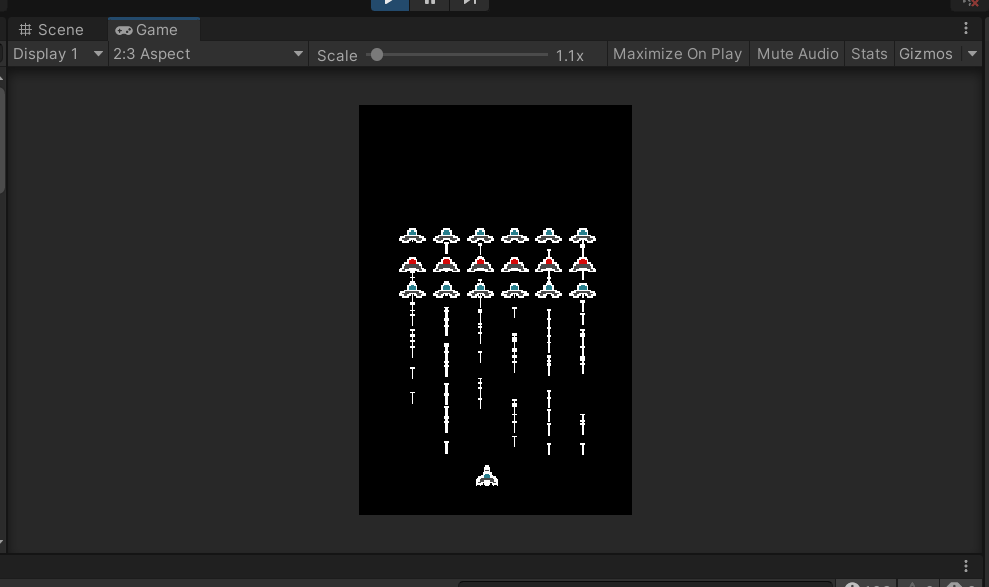This screenshot has height=587, width=989.
Task: Stop play mode with the Play button
Action: (x=390, y=4)
